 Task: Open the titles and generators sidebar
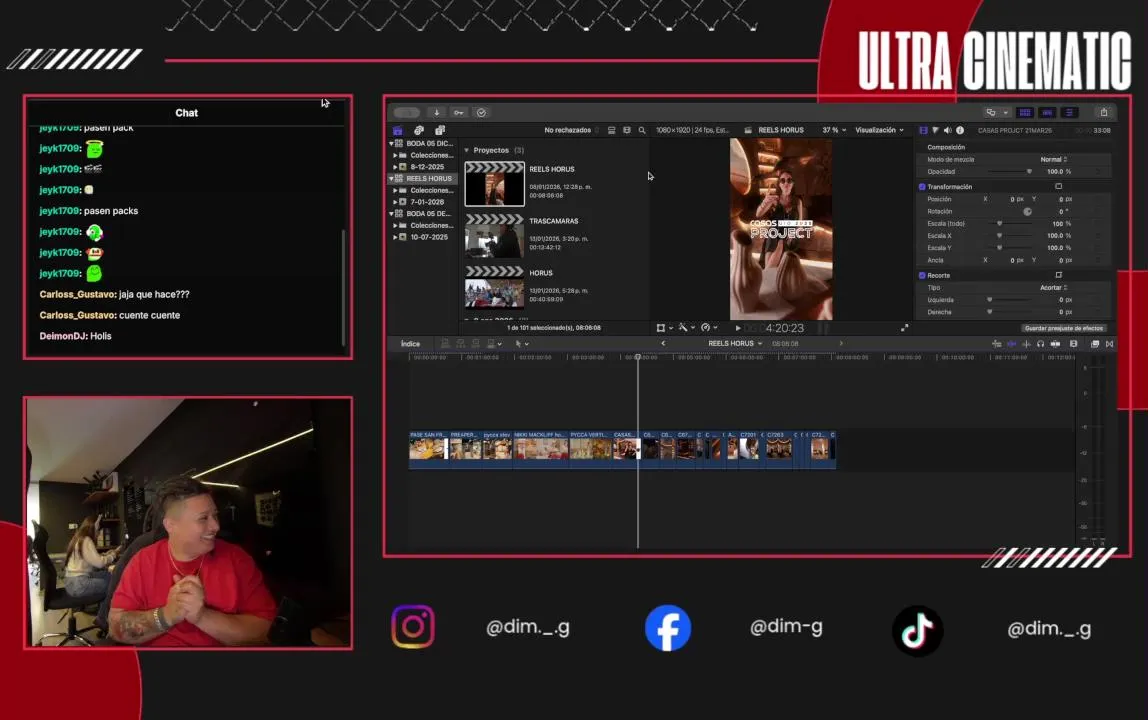tap(439, 130)
